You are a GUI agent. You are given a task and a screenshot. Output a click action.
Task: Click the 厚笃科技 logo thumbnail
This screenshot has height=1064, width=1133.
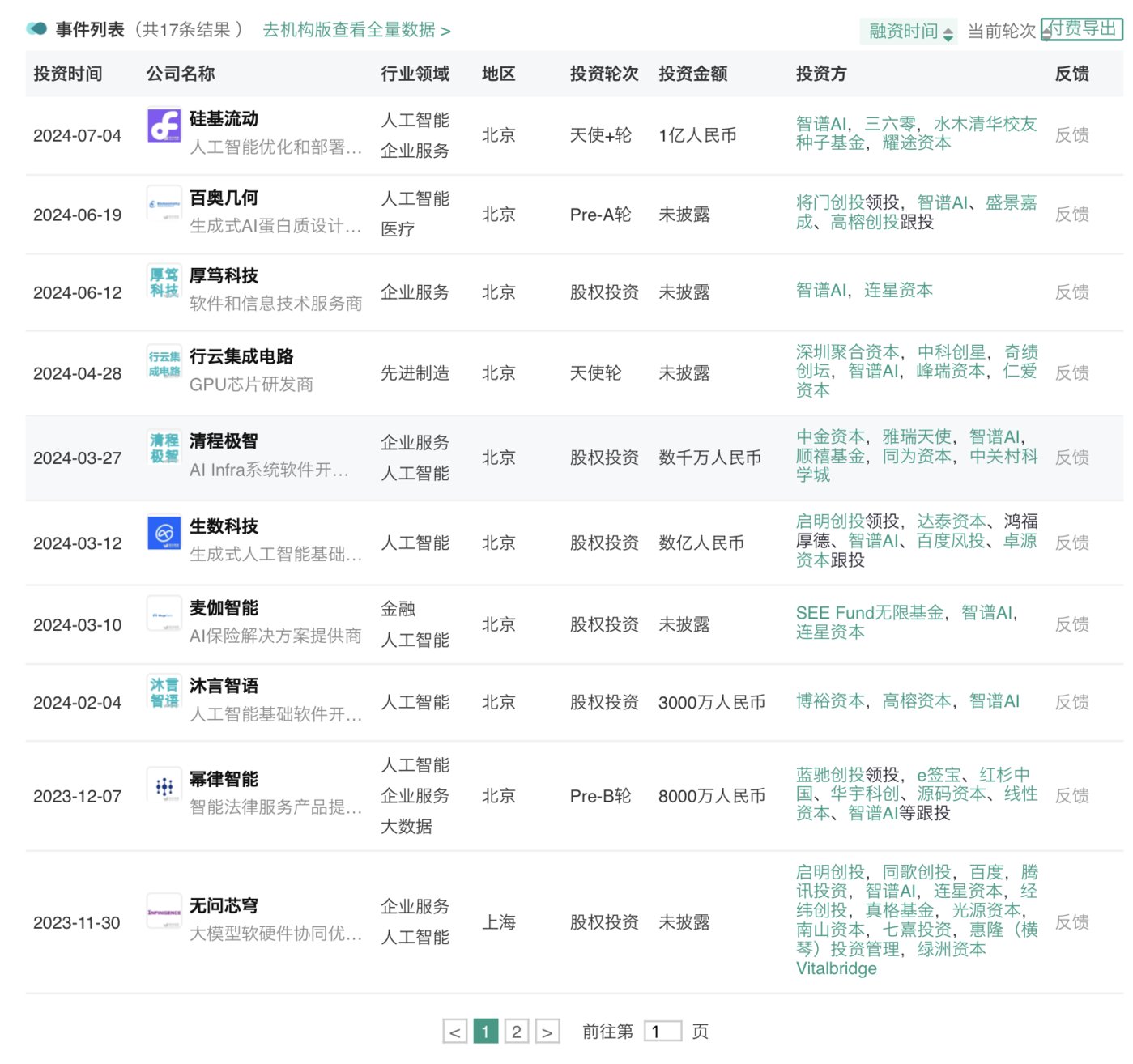pos(164,283)
